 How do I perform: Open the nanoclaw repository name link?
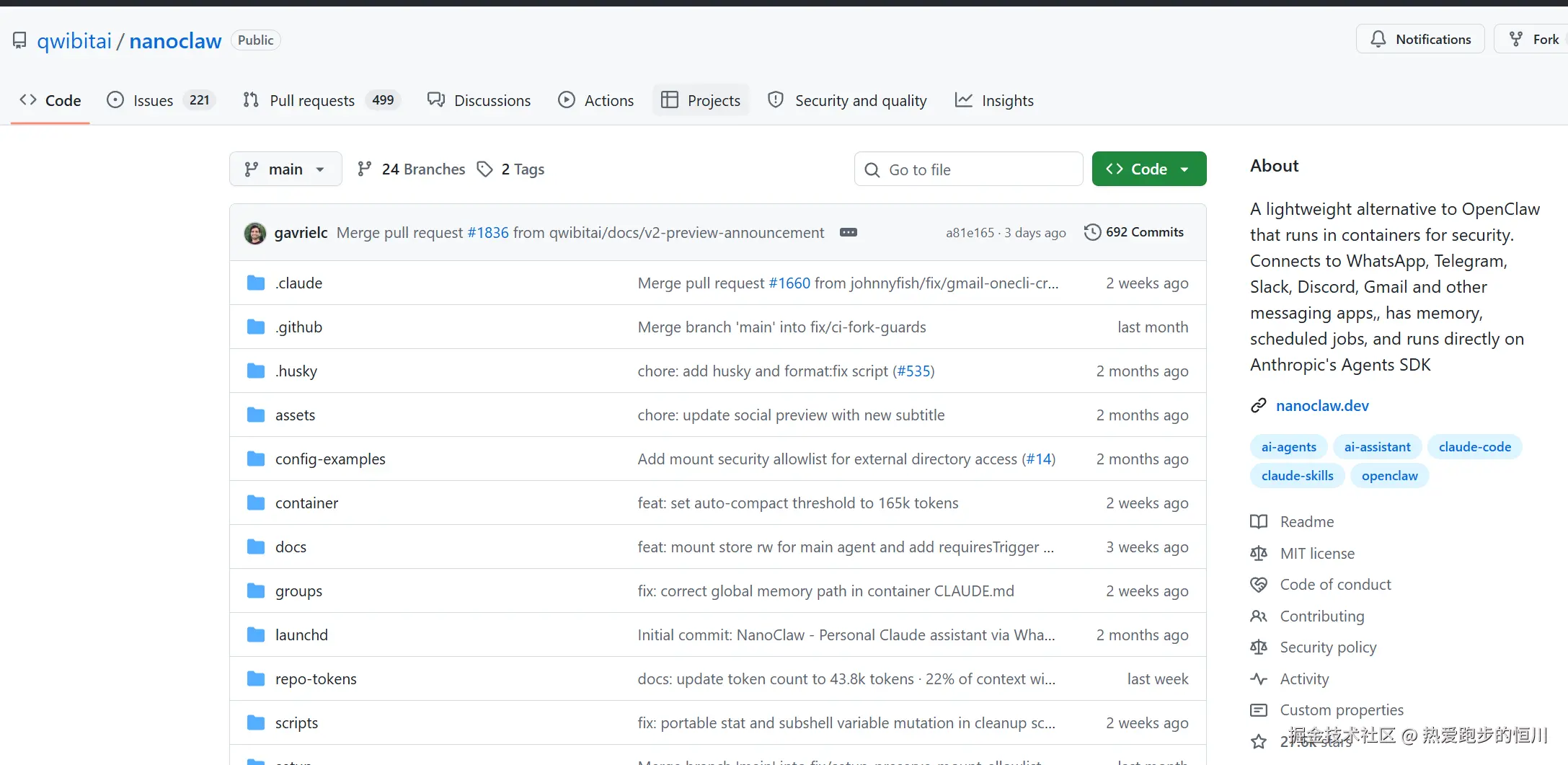[x=175, y=41]
